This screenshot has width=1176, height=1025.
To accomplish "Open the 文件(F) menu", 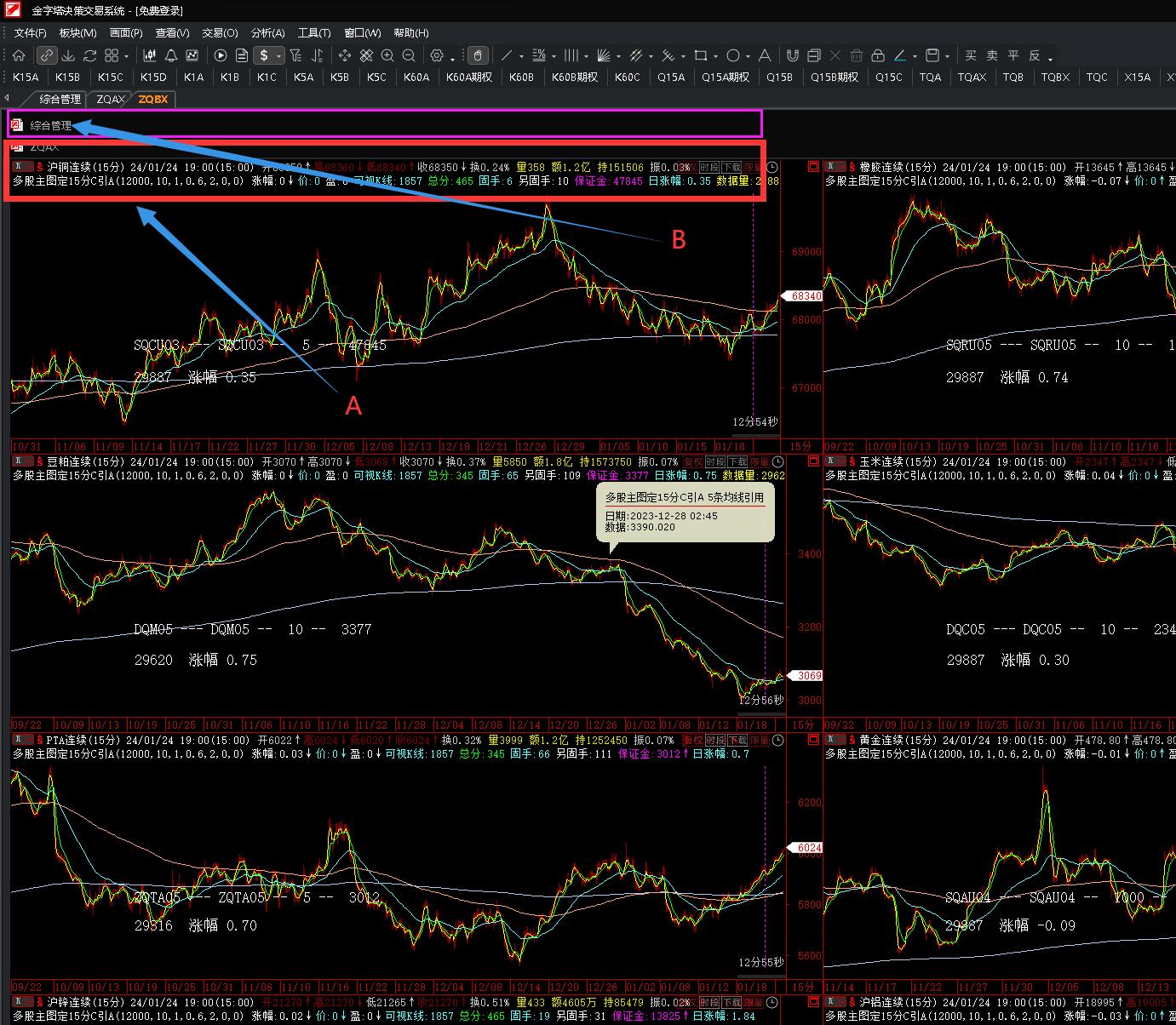I will click(x=30, y=32).
